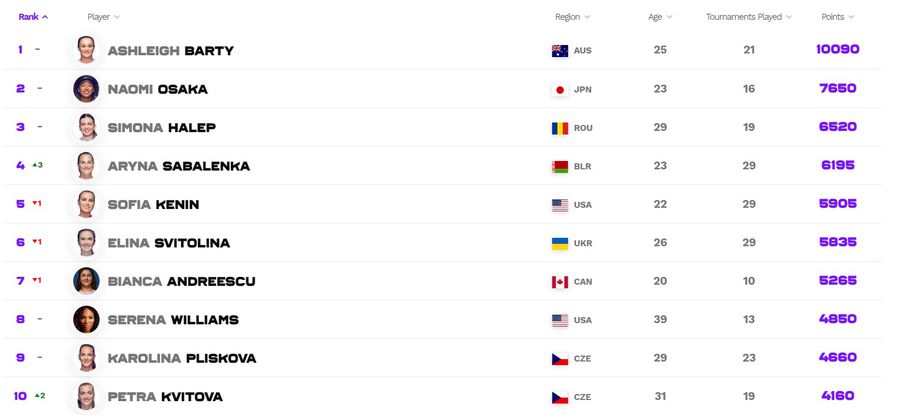
Task: Open Simona Halep's player profile link
Action: [162, 127]
